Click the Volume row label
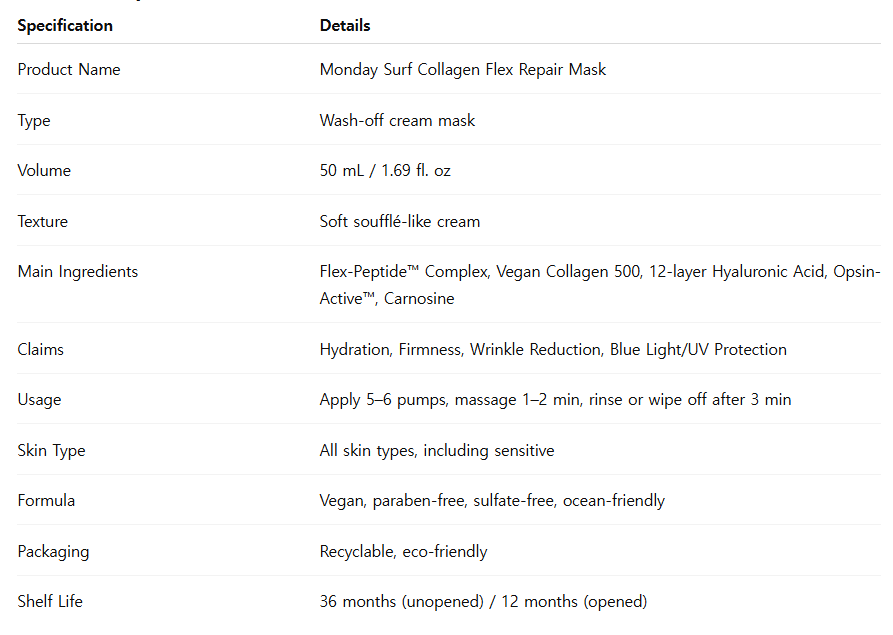 (44, 170)
